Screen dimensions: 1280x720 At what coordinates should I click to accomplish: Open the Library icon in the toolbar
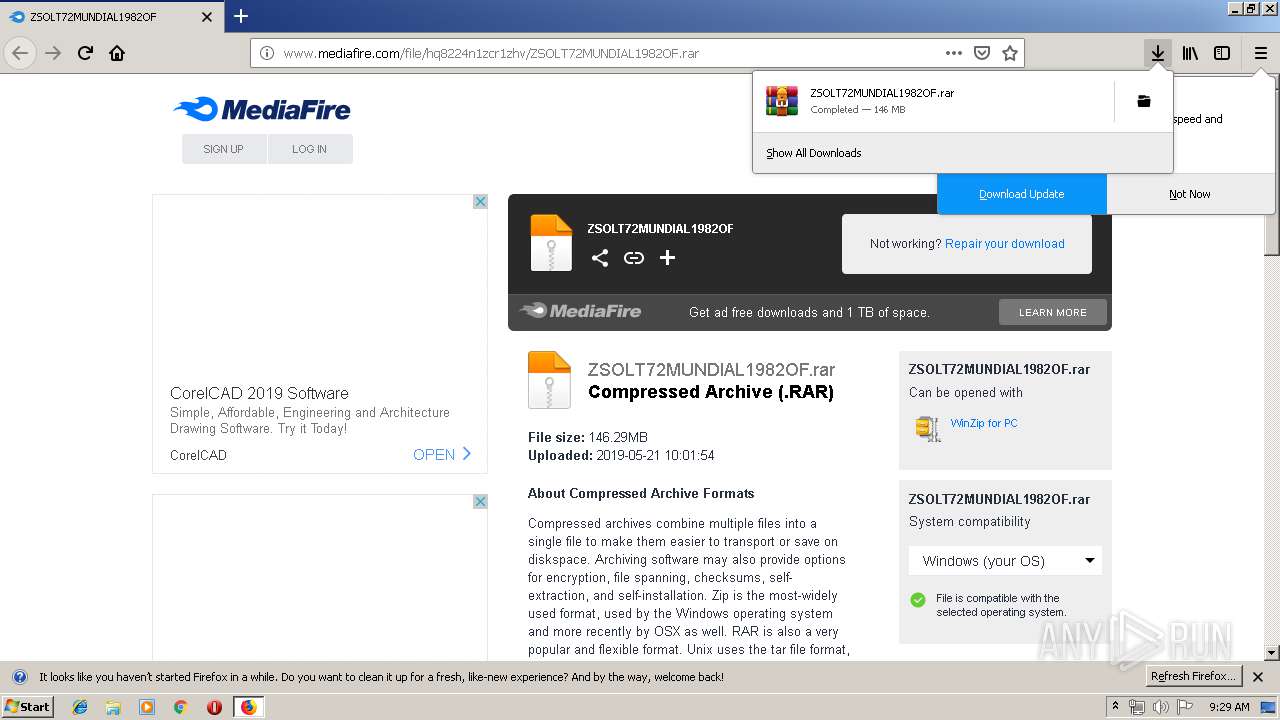[1190, 53]
